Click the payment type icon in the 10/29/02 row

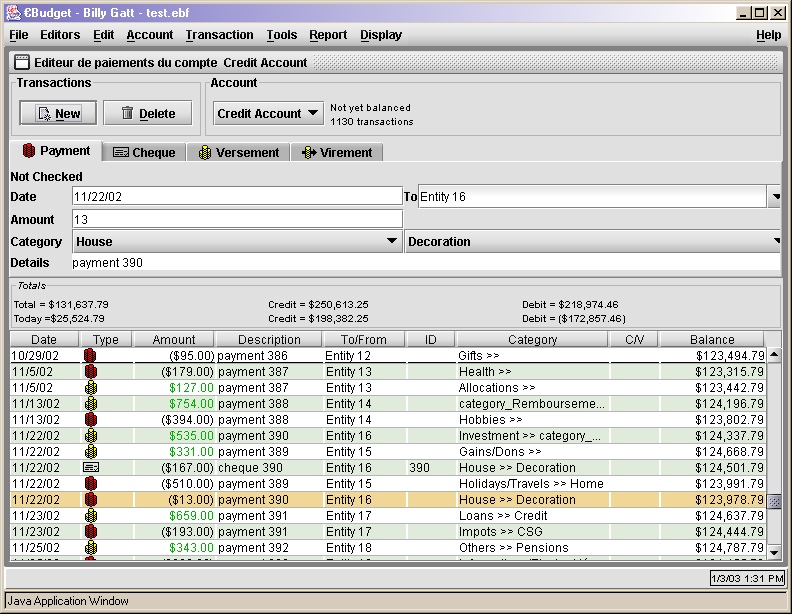(90, 355)
